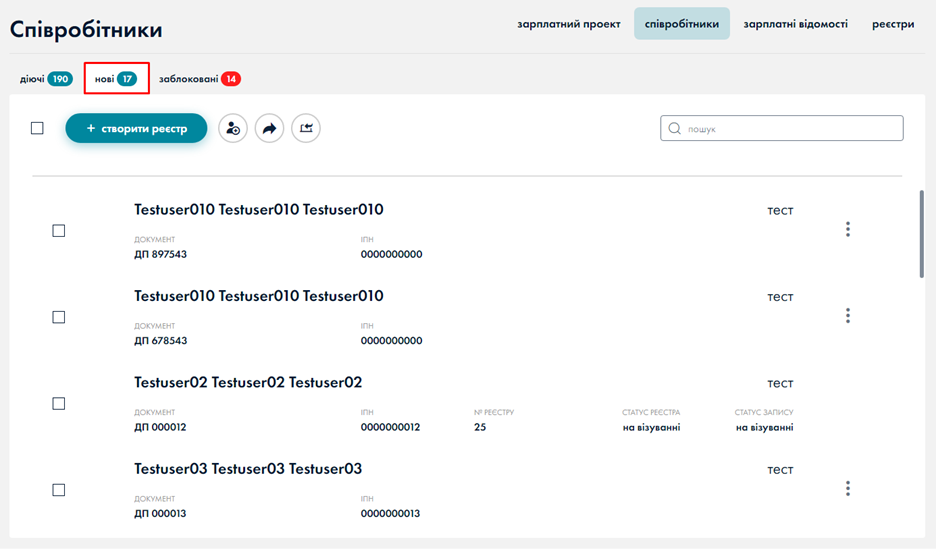The height and width of the screenshot is (549, 936).
Task: Open 'зарплатні відомості' menu item
Action: tap(795, 23)
